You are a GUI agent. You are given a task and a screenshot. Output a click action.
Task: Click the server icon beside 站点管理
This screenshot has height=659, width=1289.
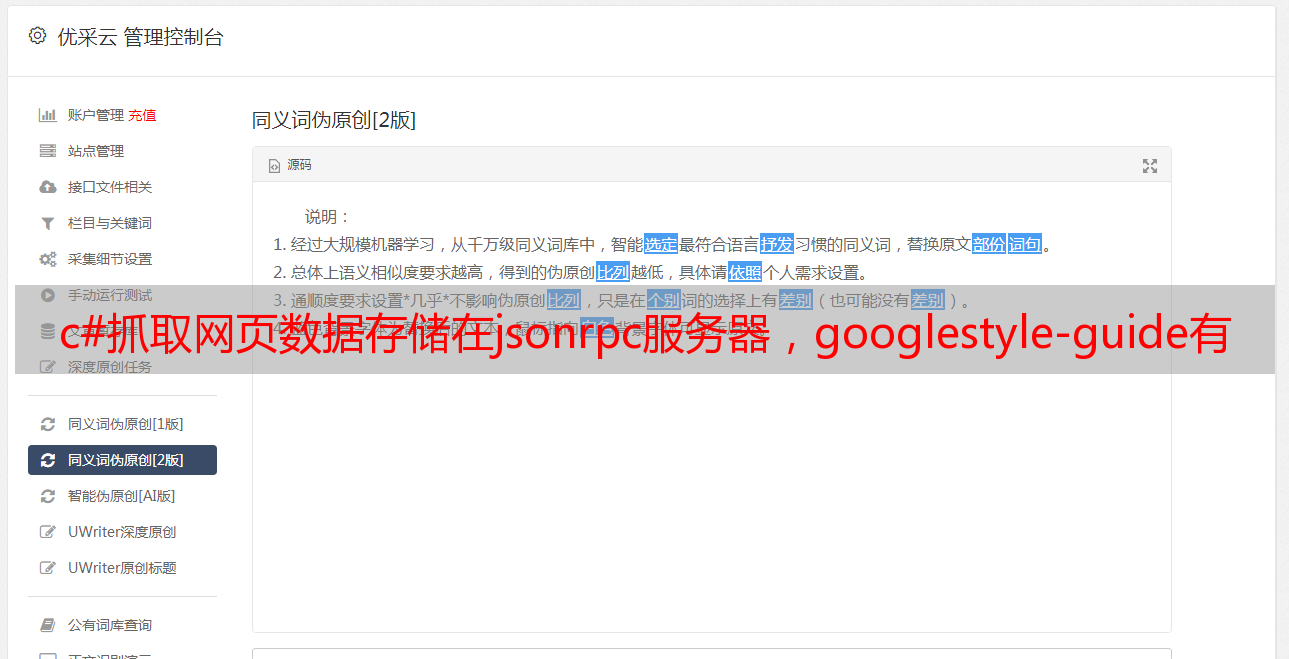pyautogui.click(x=47, y=151)
